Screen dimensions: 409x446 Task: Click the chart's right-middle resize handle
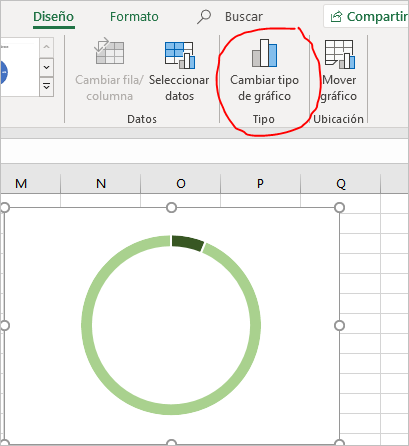click(x=339, y=325)
